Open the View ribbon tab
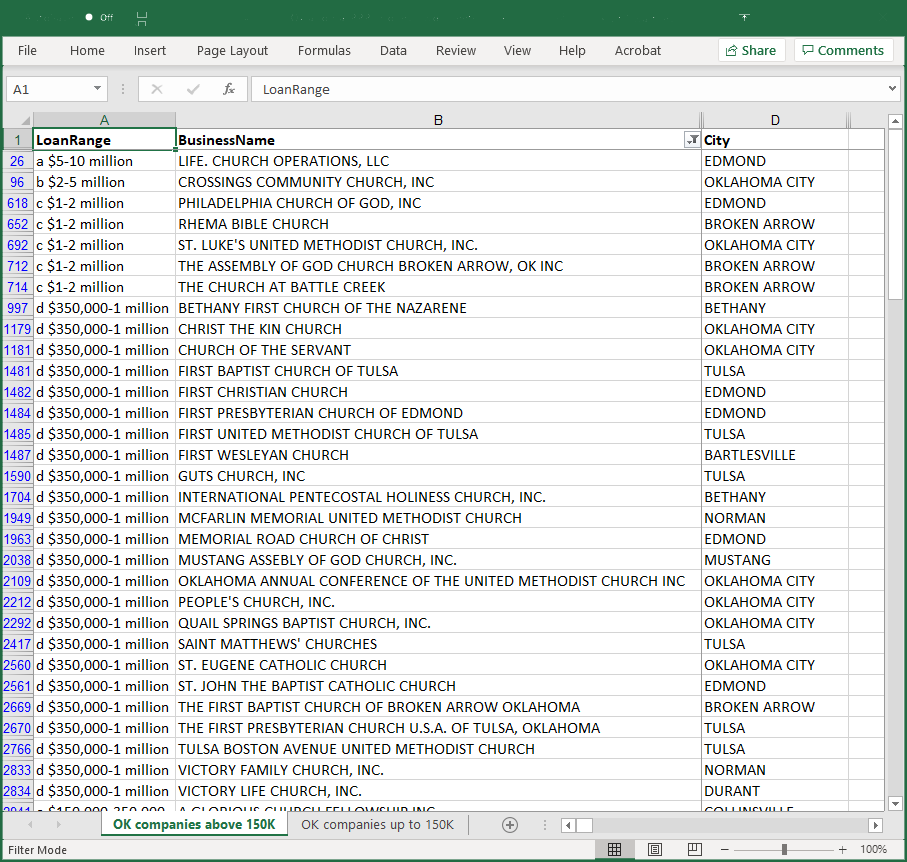This screenshot has height=862, width=907. tap(517, 51)
